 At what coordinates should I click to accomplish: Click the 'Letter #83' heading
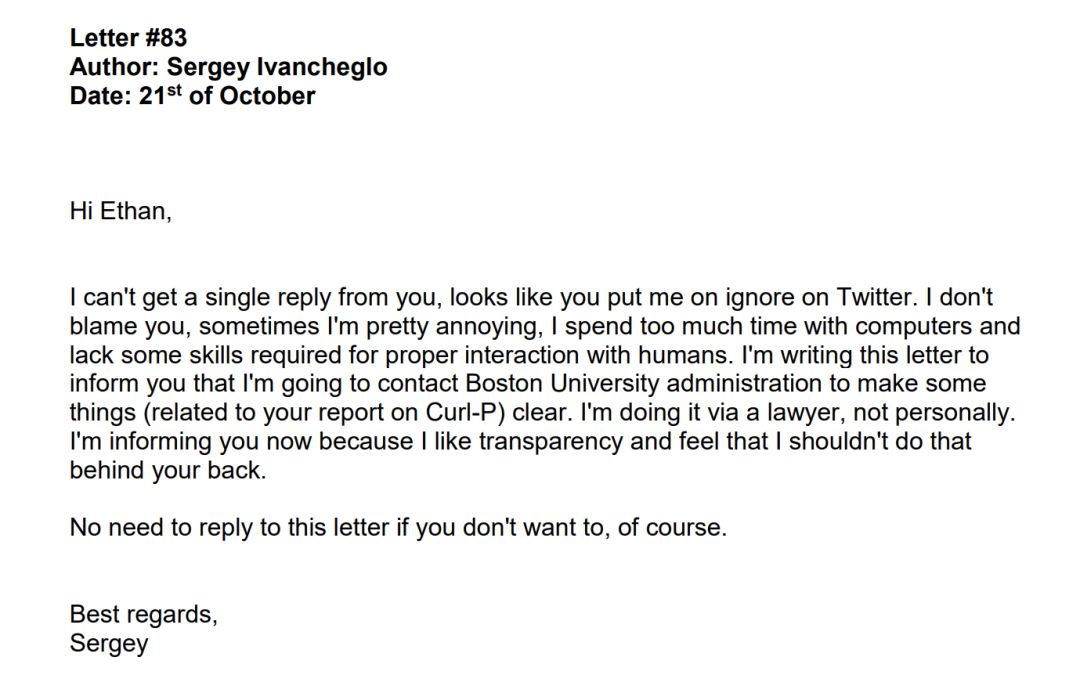tap(128, 37)
